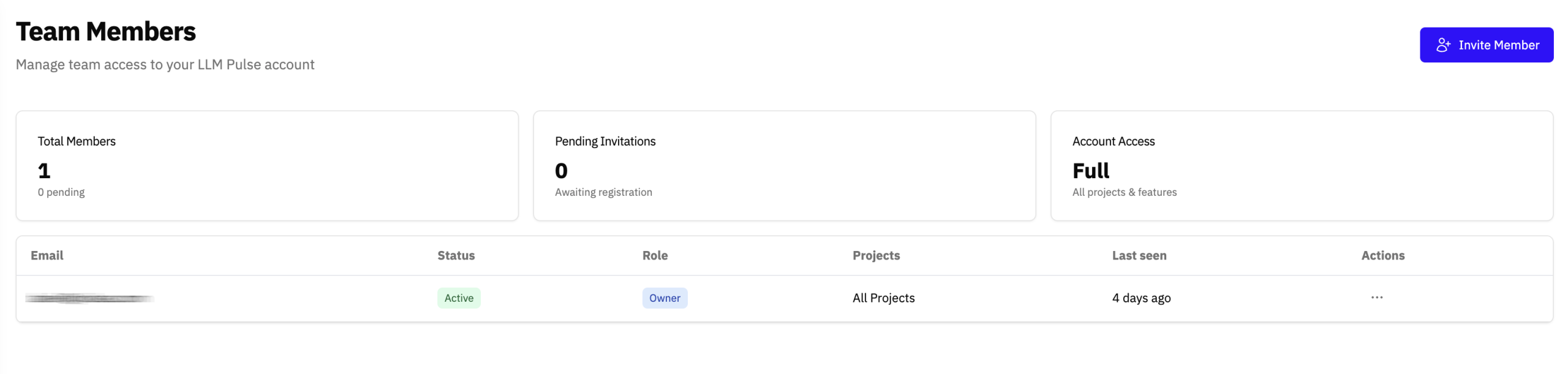Click the 'Full' account access value

point(1090,171)
